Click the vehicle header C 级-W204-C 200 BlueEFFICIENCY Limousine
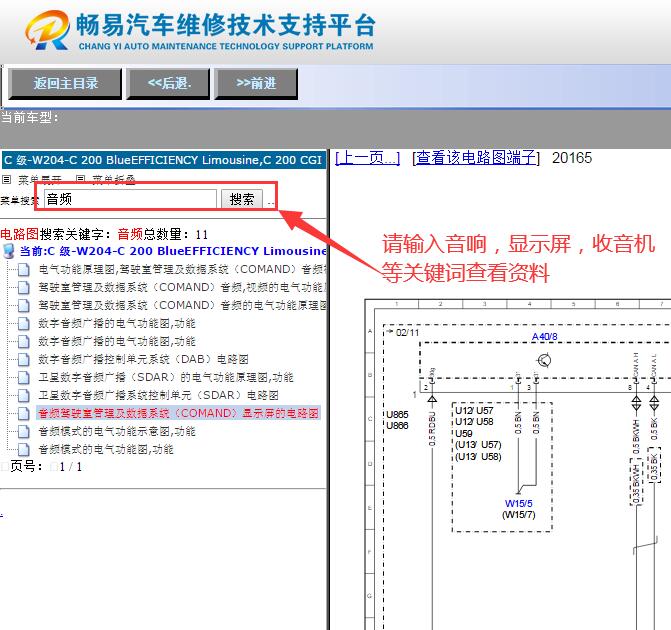Viewport: 671px width, 630px height. pos(163,160)
